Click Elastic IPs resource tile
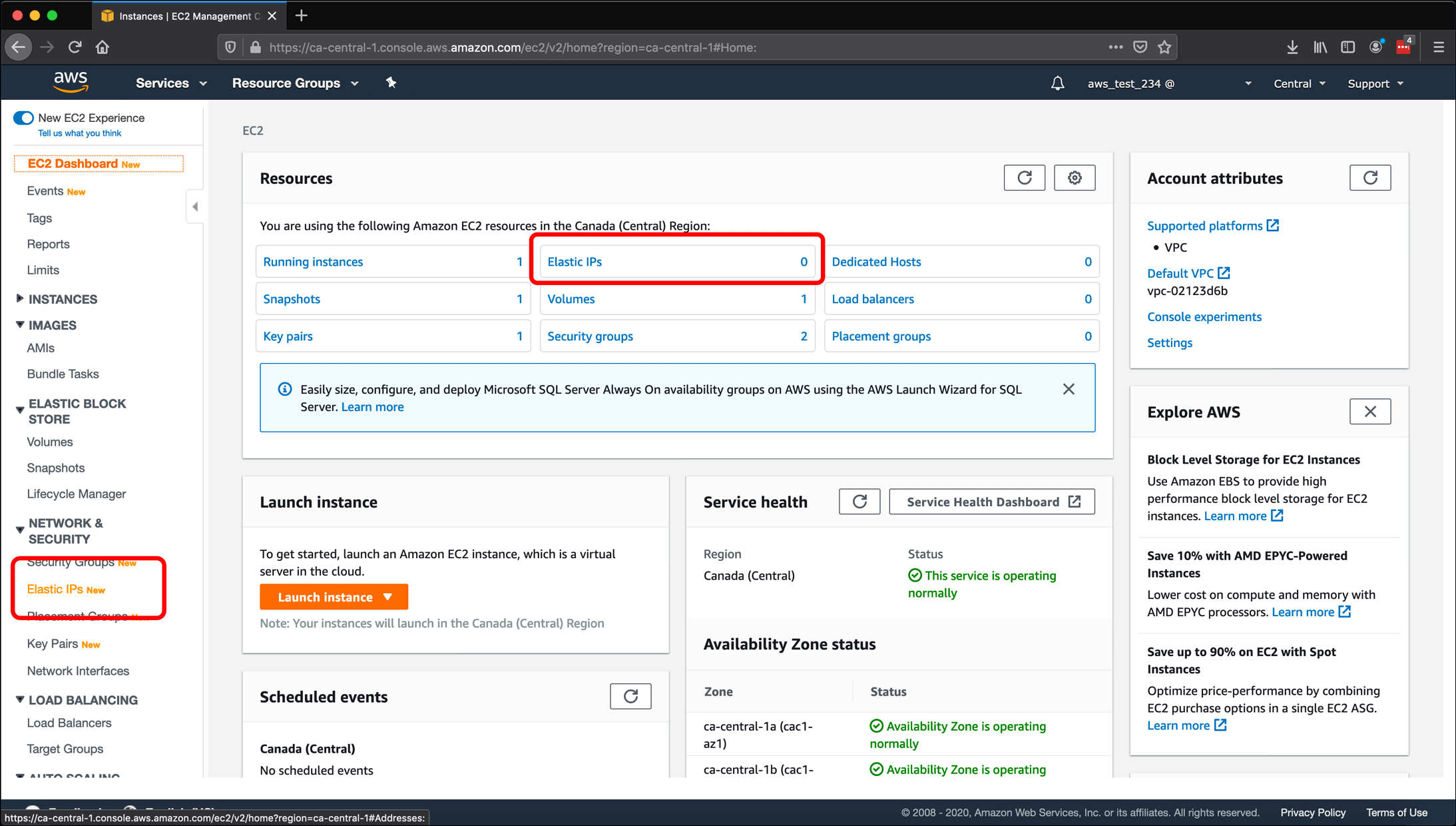The height and width of the screenshot is (826, 1456). pyautogui.click(x=677, y=262)
